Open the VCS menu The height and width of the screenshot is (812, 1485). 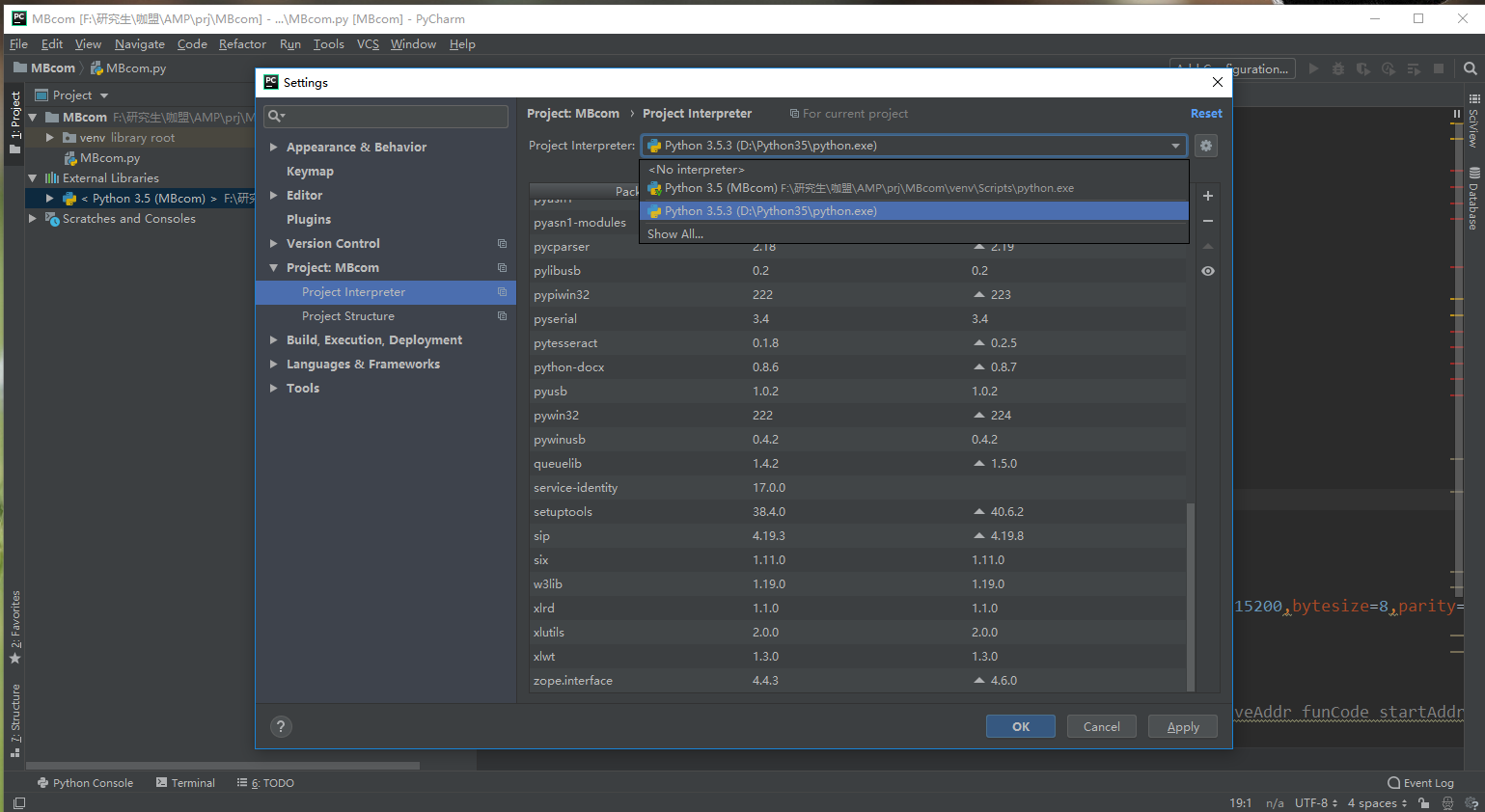coord(368,44)
